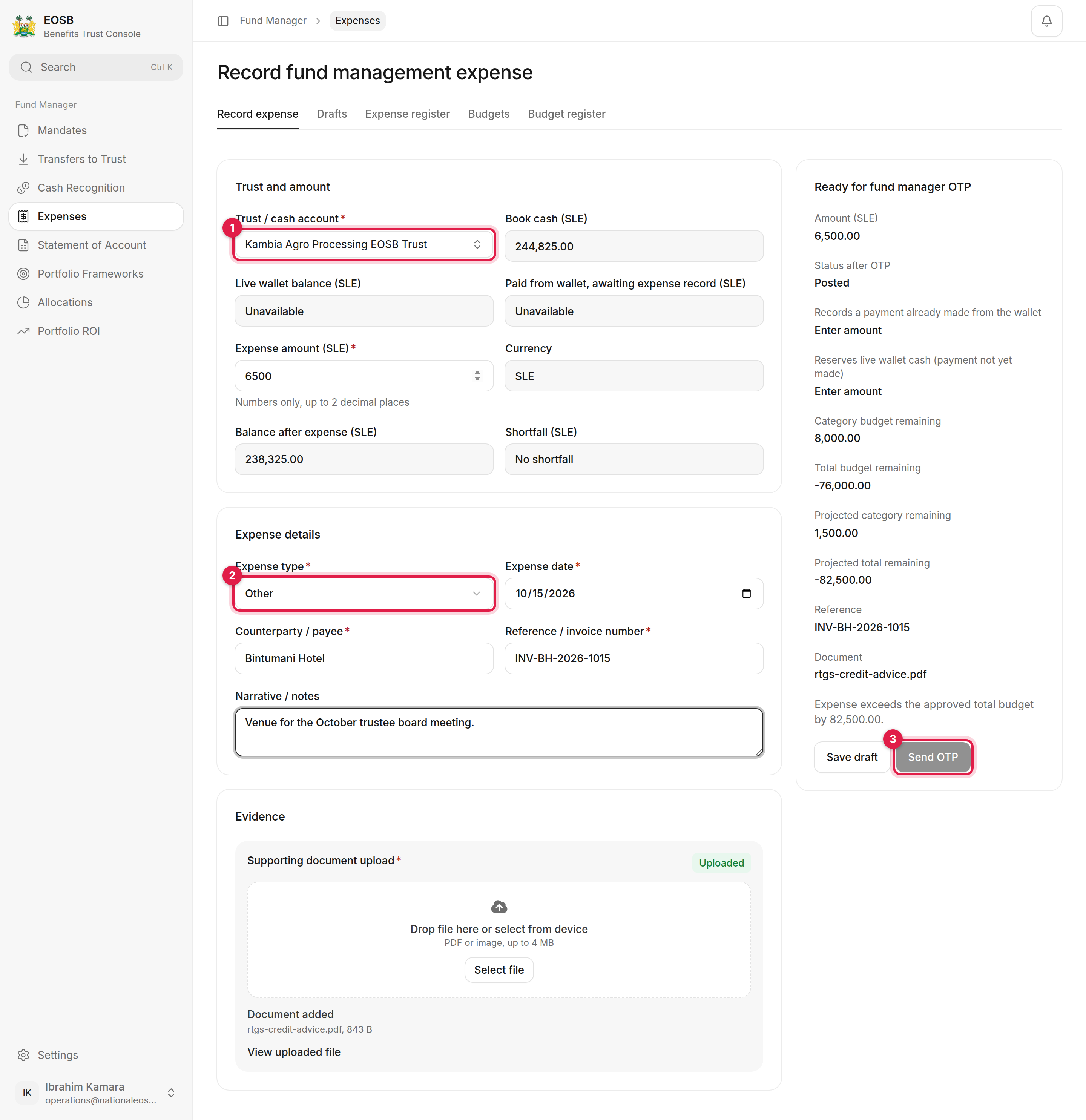Open Statement of Account in sidebar
This screenshot has width=1086, height=1120.
click(x=96, y=245)
